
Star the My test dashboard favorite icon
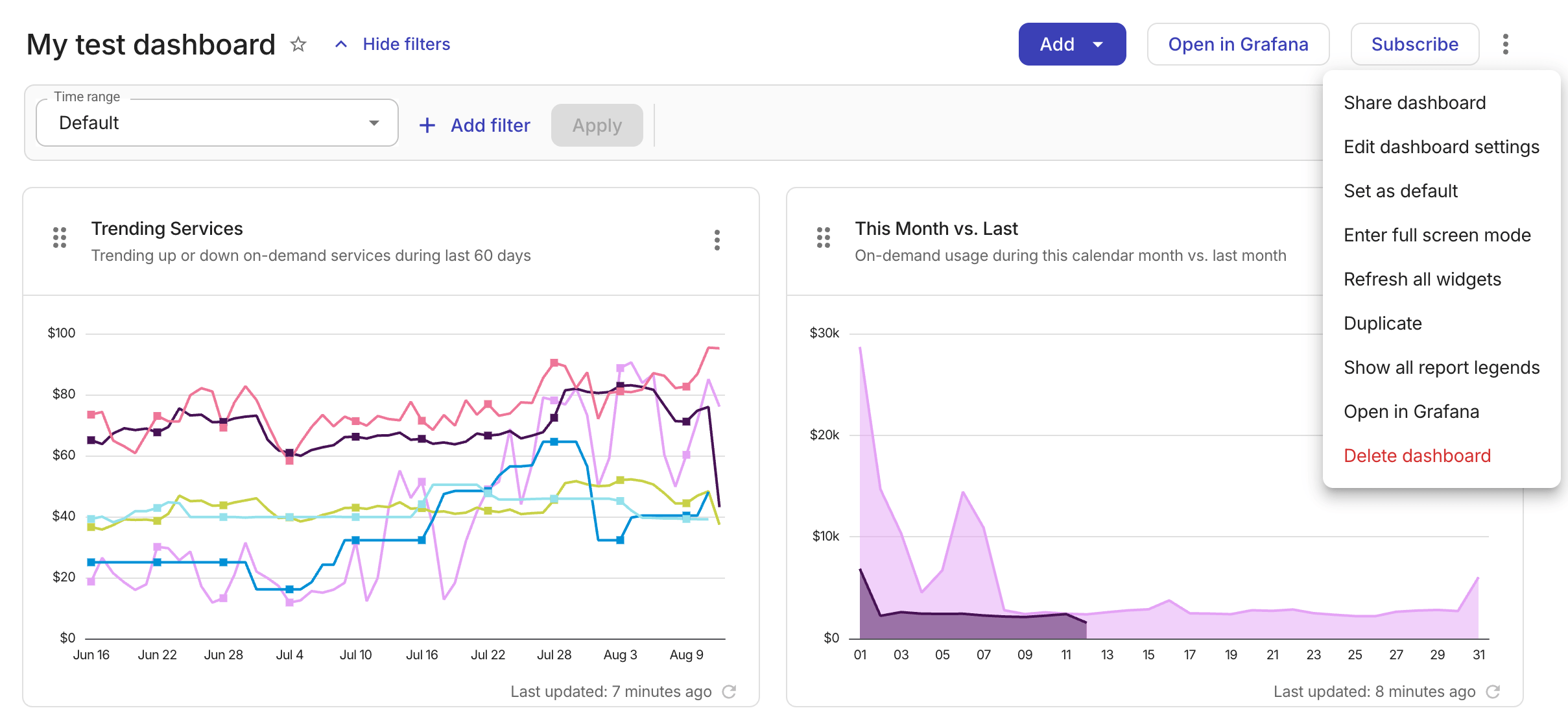[298, 44]
